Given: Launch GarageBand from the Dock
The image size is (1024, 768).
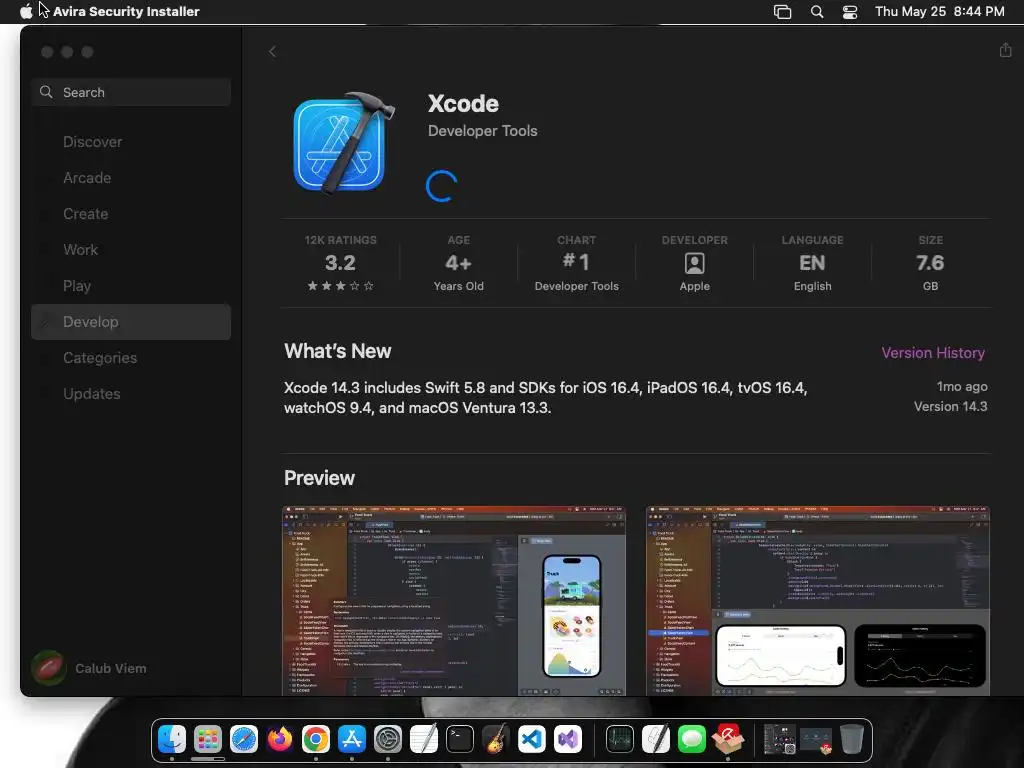Looking at the screenshot, I should (x=496, y=739).
